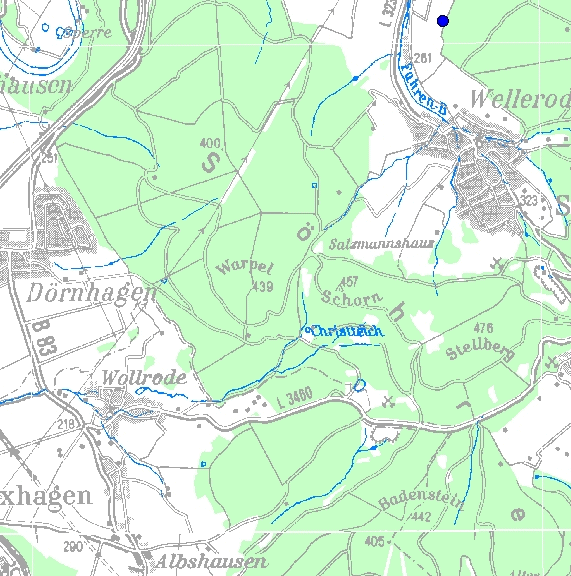
Task: Click the 323 elevation point near Wellerode
Action: tap(529, 201)
